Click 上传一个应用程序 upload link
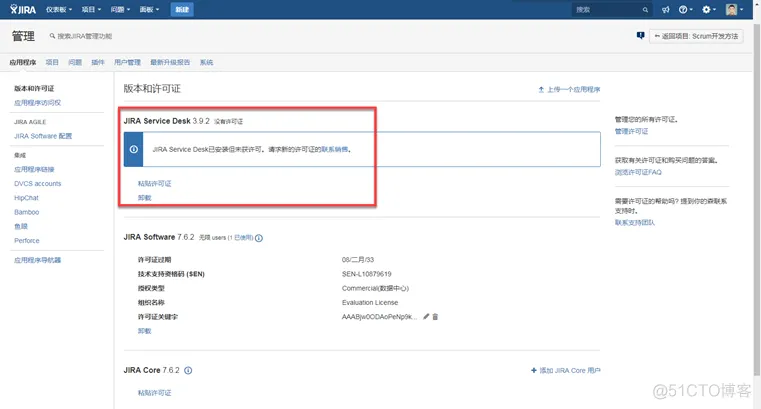This screenshot has width=761, height=409. (569, 89)
